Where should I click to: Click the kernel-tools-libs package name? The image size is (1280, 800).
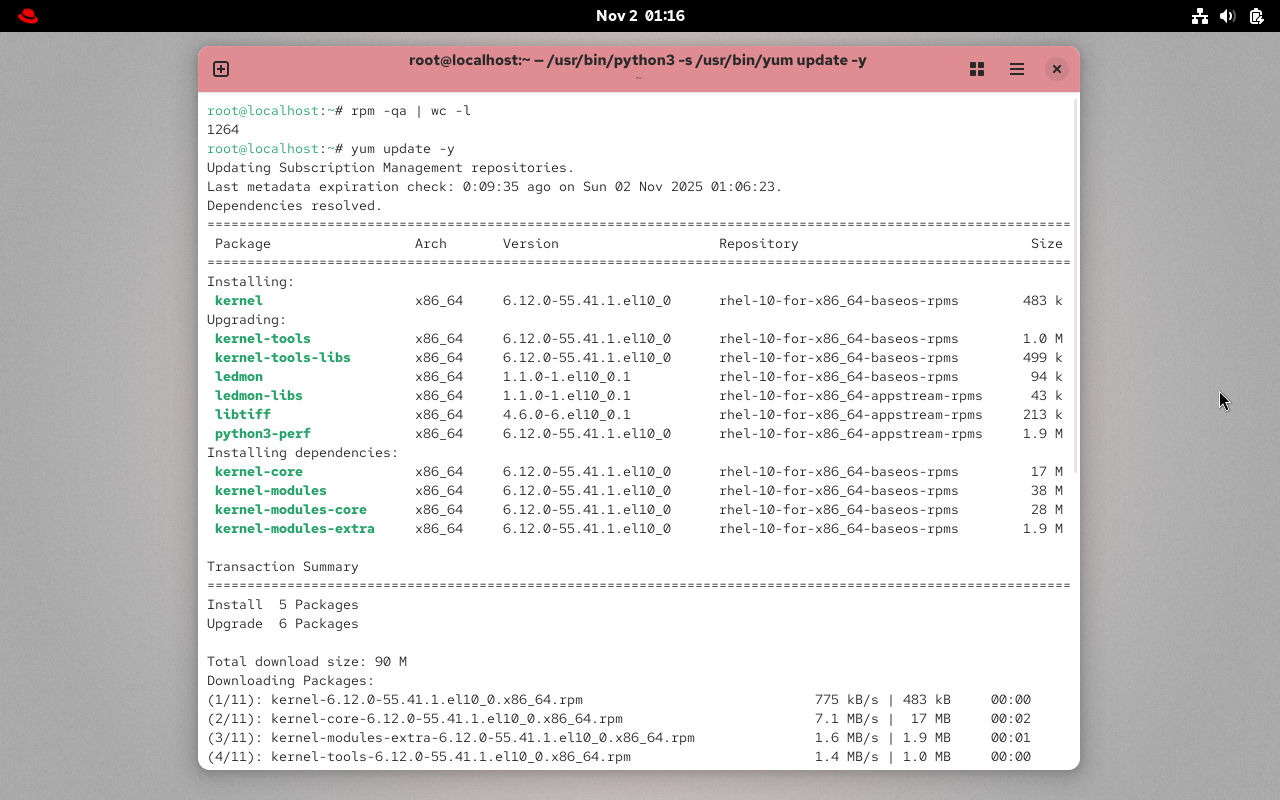[x=282, y=357]
